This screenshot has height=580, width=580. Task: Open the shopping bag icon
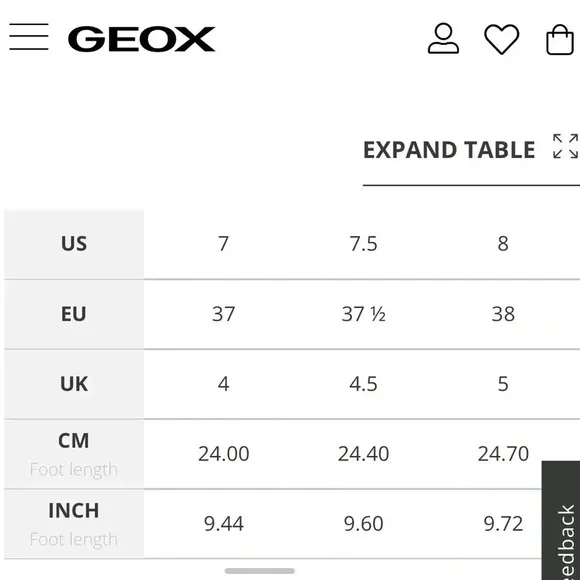(560, 40)
